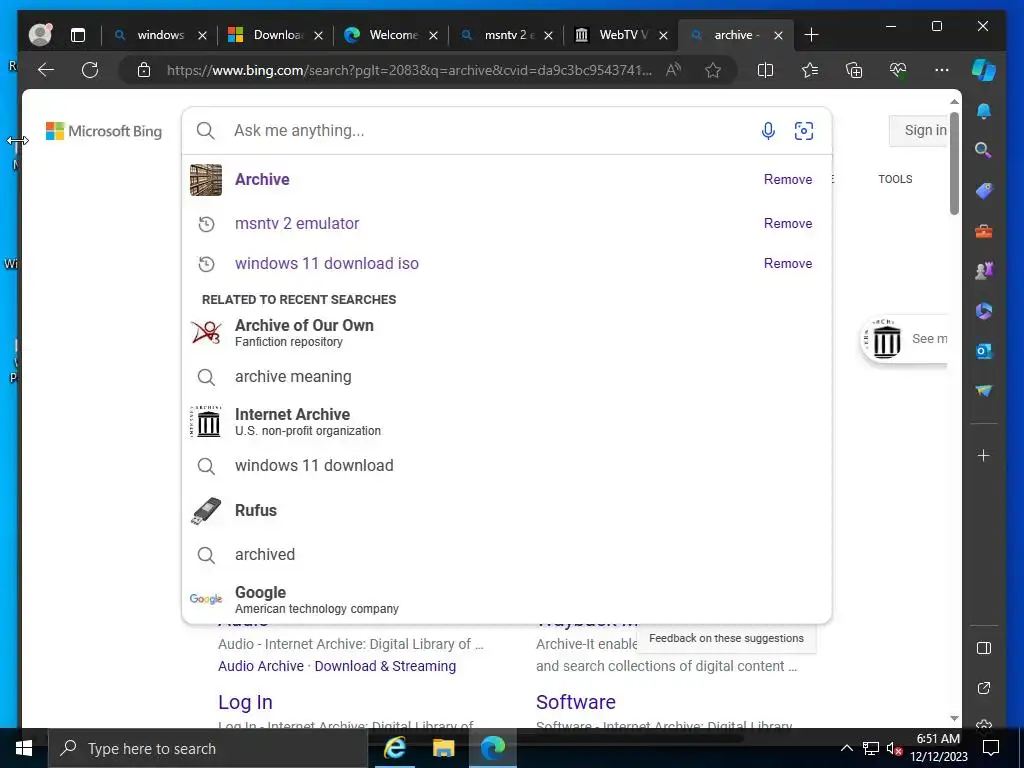The image size is (1024, 768).
Task: Open the Download & Streaming link
Action: pyautogui.click(x=385, y=666)
